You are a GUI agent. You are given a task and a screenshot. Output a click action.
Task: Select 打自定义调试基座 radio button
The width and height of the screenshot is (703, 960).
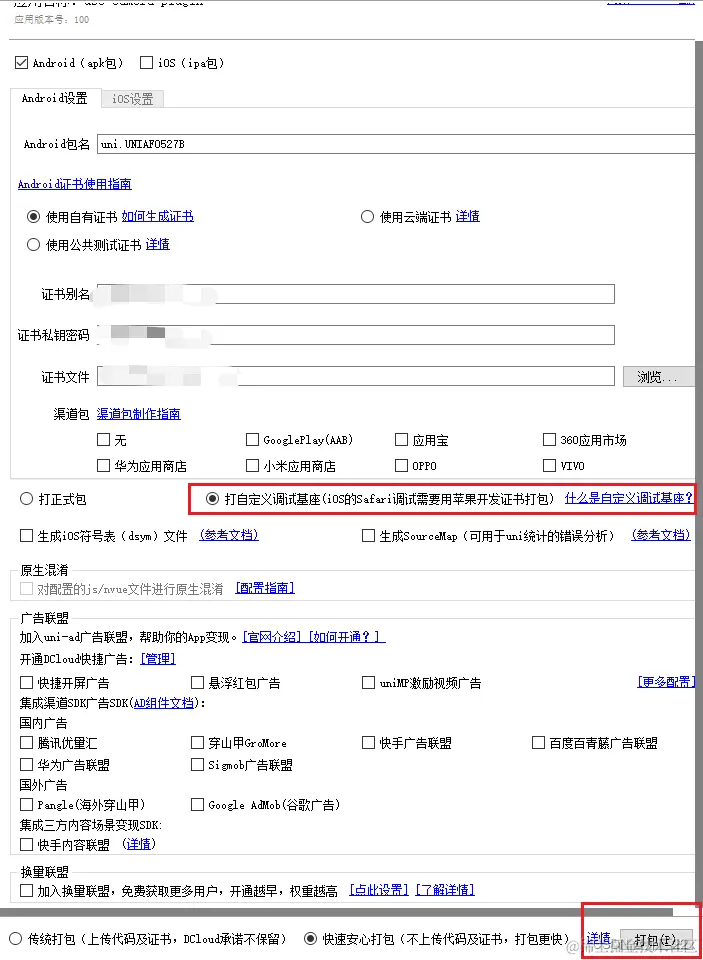(212, 499)
